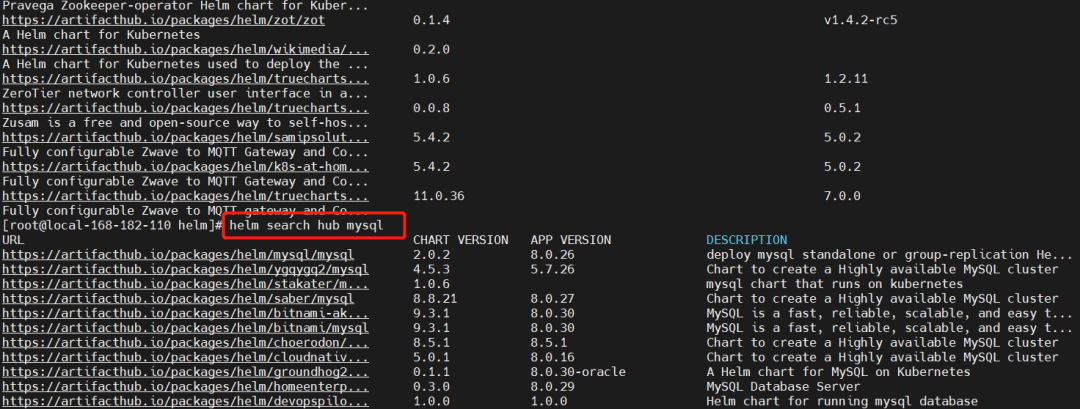Click app version 1.2.11
Screen dimensions: 1080x409
point(846,79)
